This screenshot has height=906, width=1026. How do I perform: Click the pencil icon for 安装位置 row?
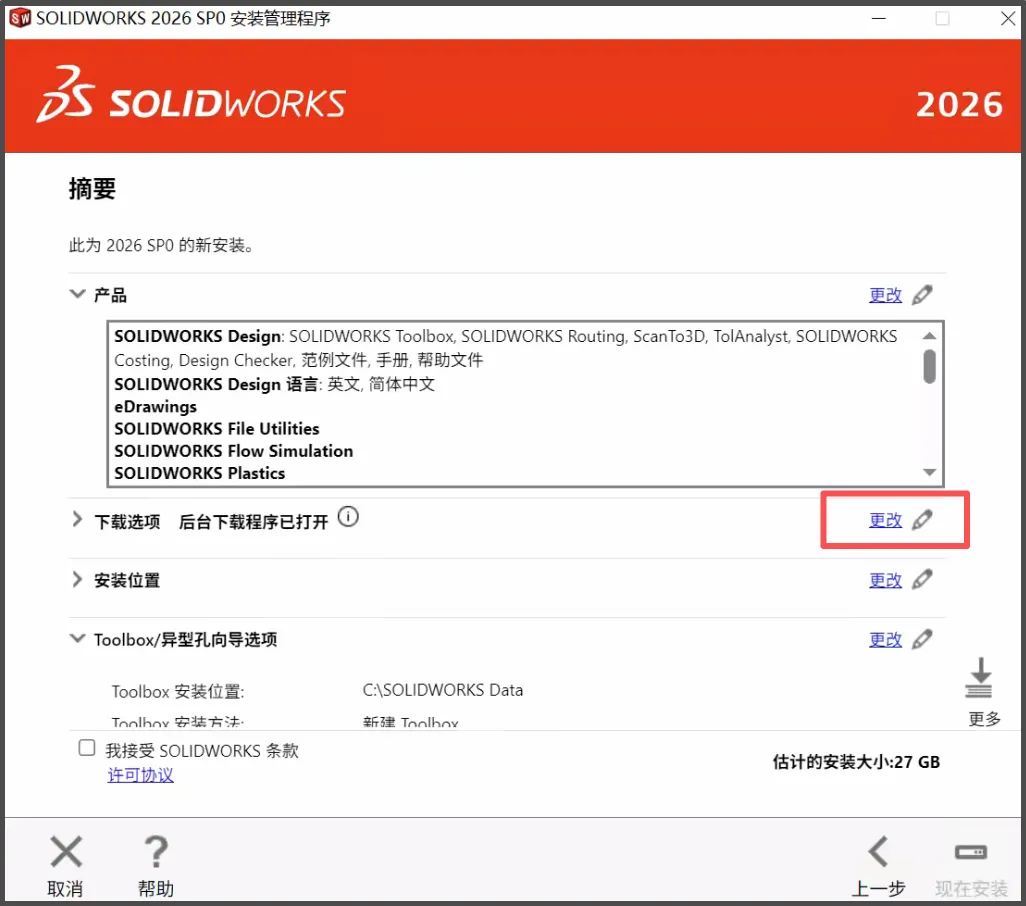pyautogui.click(x=922, y=580)
